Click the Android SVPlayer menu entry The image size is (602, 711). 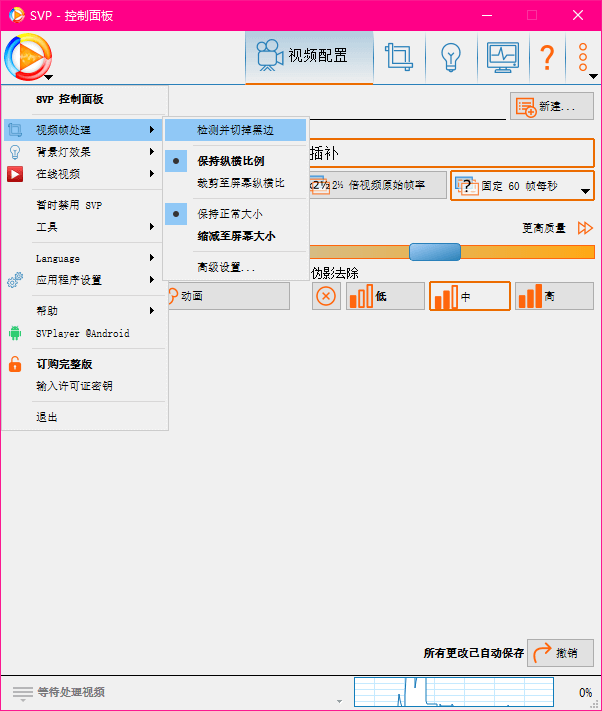[x=82, y=333]
